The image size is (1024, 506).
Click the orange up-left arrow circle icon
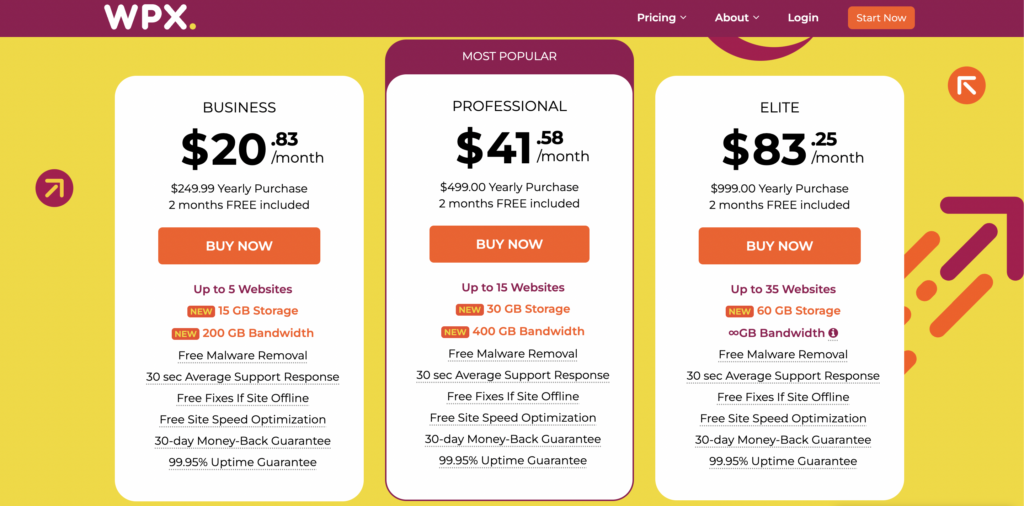coord(967,86)
